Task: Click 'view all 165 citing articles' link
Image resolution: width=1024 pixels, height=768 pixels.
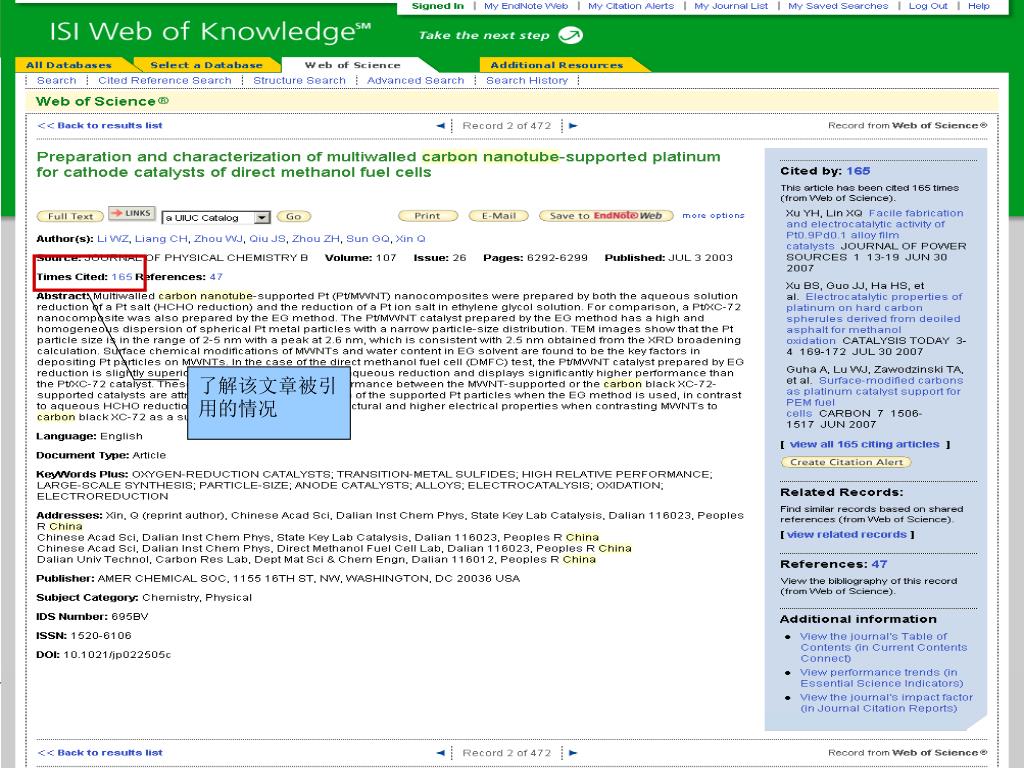Action: pos(864,444)
